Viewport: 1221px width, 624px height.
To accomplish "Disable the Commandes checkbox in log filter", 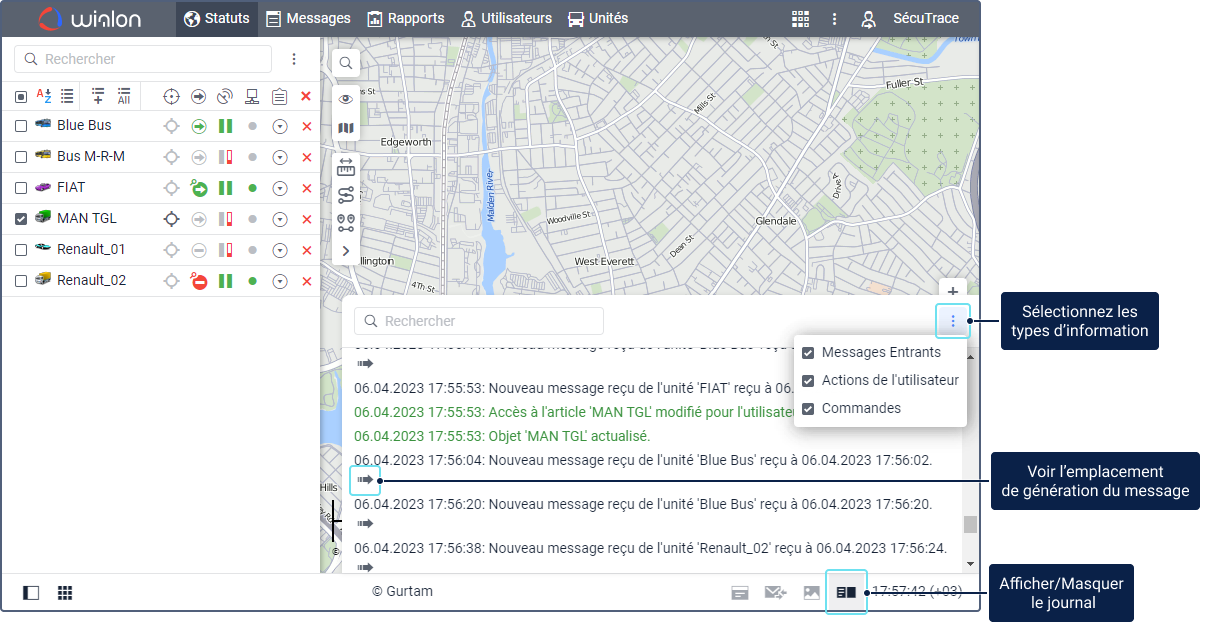I will click(x=808, y=409).
